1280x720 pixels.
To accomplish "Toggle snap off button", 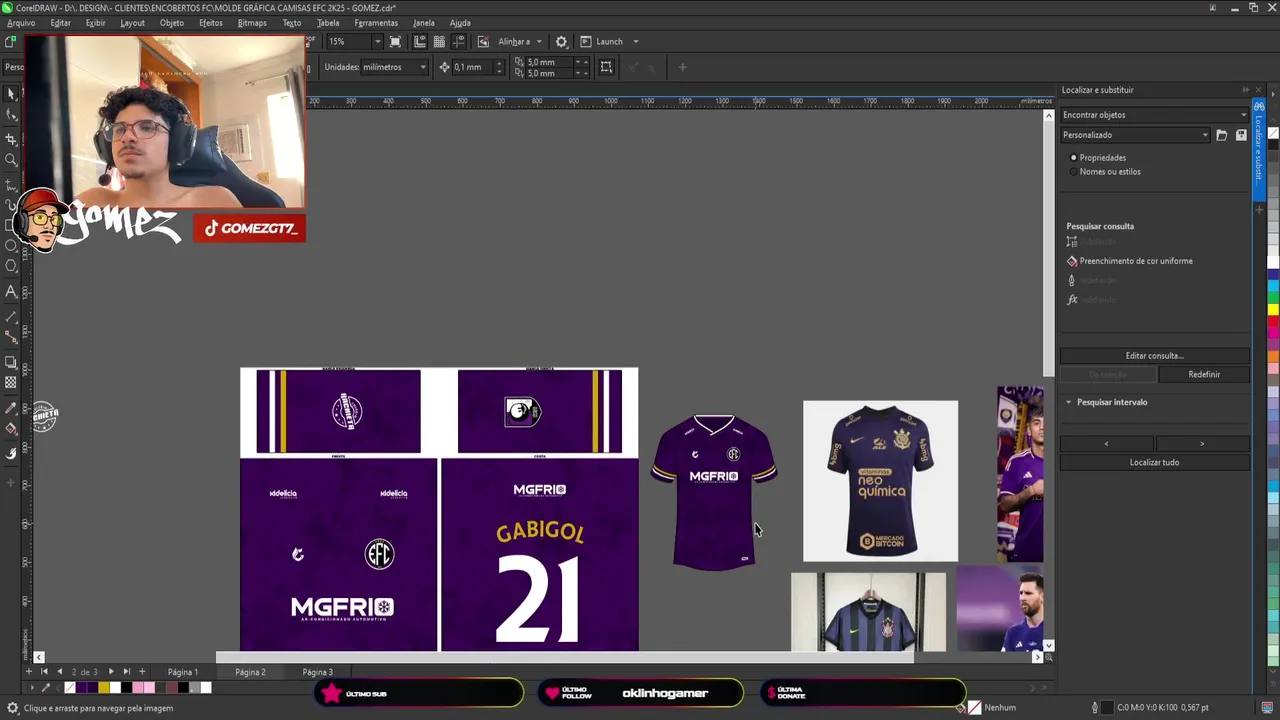I will pos(483,42).
